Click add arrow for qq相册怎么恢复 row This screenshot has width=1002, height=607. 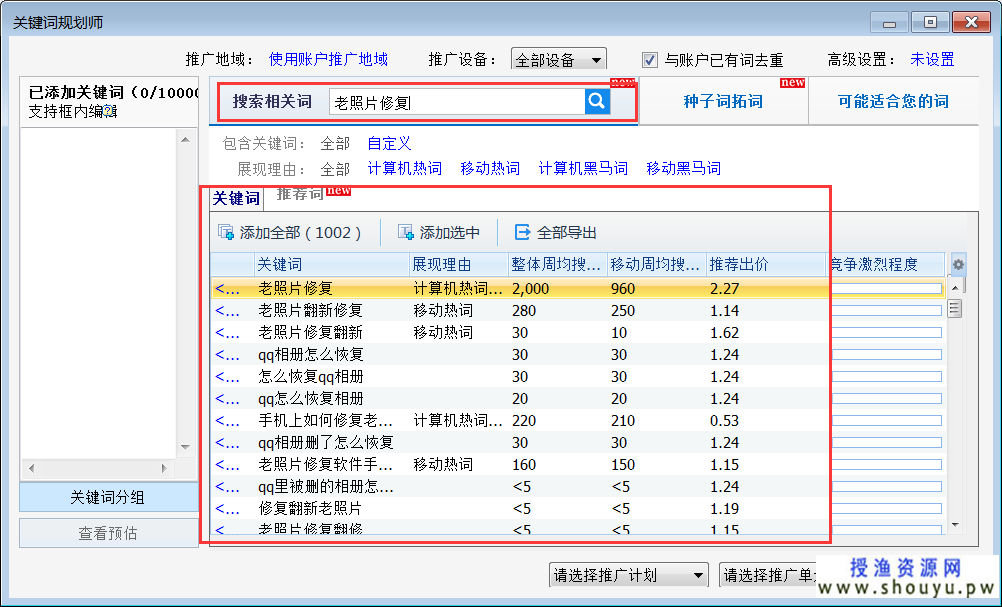[227, 355]
